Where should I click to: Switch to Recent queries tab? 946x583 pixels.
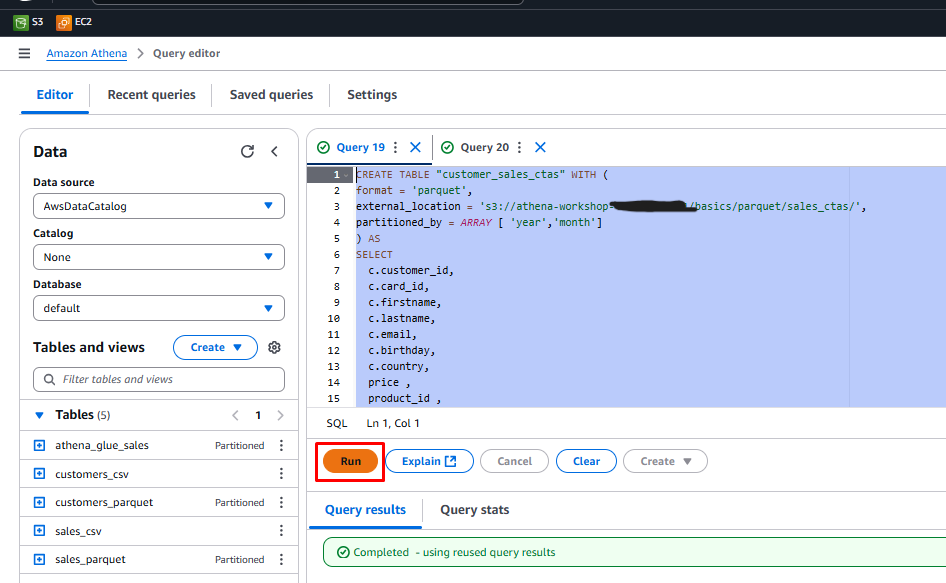click(x=151, y=95)
